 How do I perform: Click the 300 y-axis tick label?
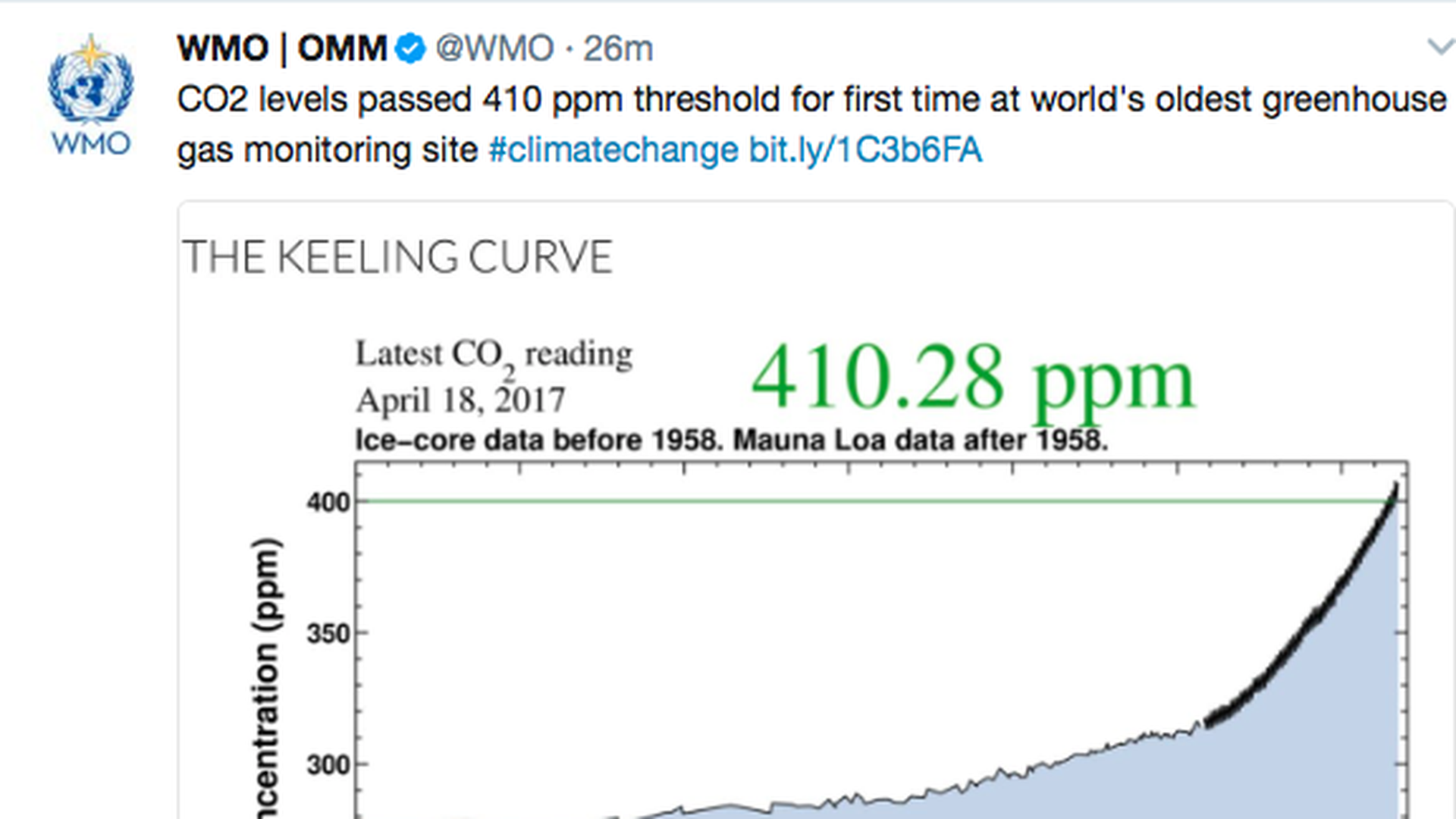pos(328,765)
